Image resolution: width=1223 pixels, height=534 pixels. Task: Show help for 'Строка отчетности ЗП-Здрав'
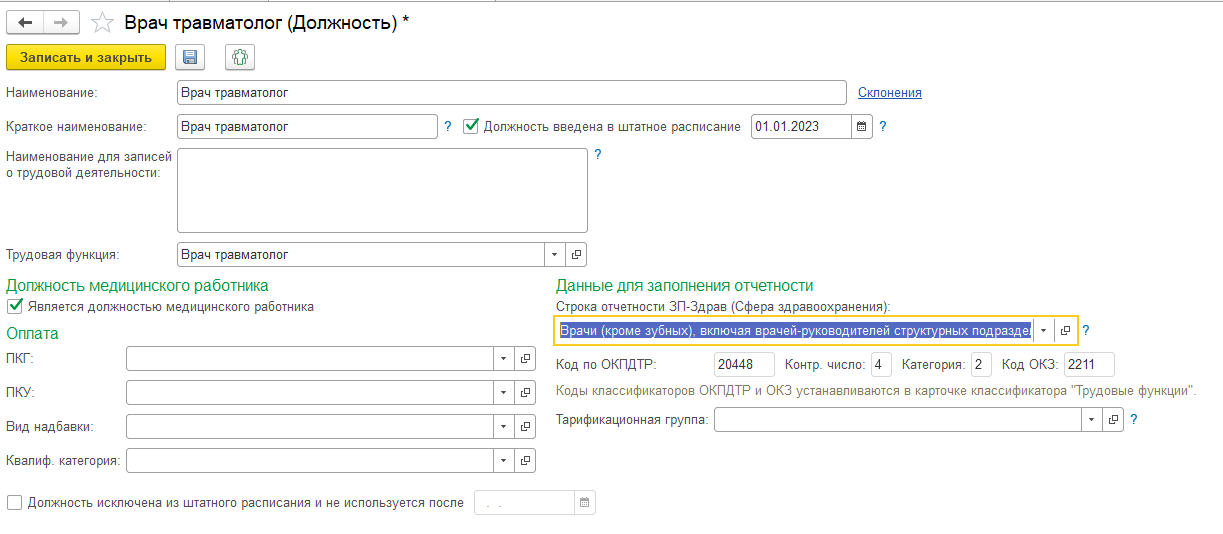point(1086,330)
